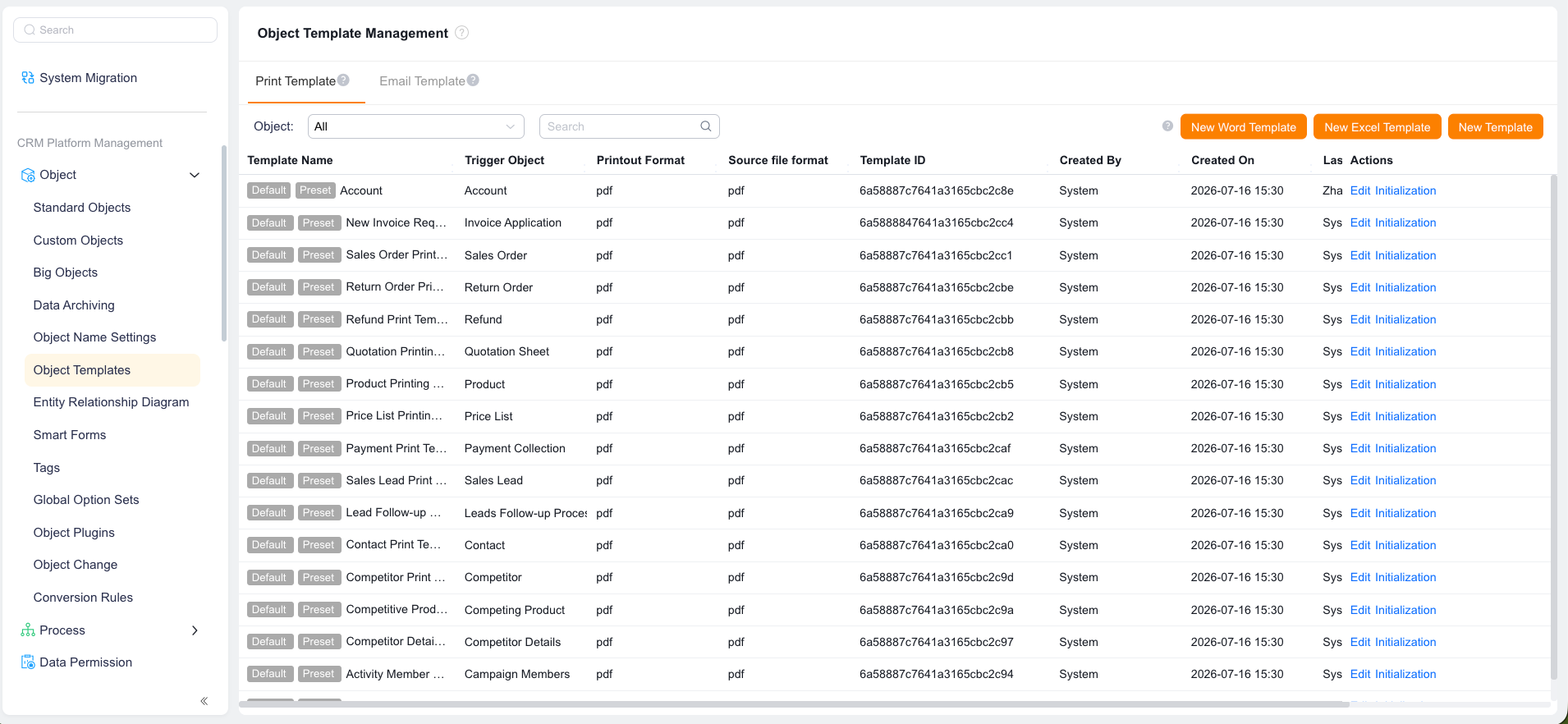1568x724 pixels.
Task: Open Global Option Sets page
Action: pos(86,500)
